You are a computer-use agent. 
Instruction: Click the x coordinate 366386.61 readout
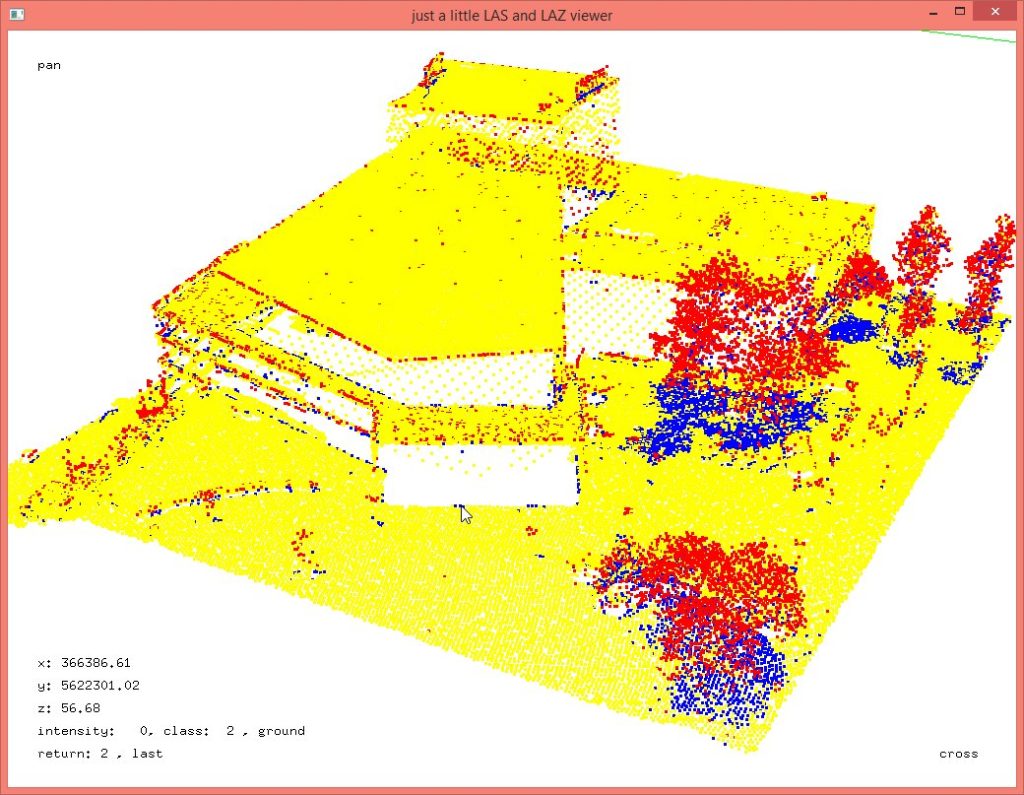click(x=83, y=662)
